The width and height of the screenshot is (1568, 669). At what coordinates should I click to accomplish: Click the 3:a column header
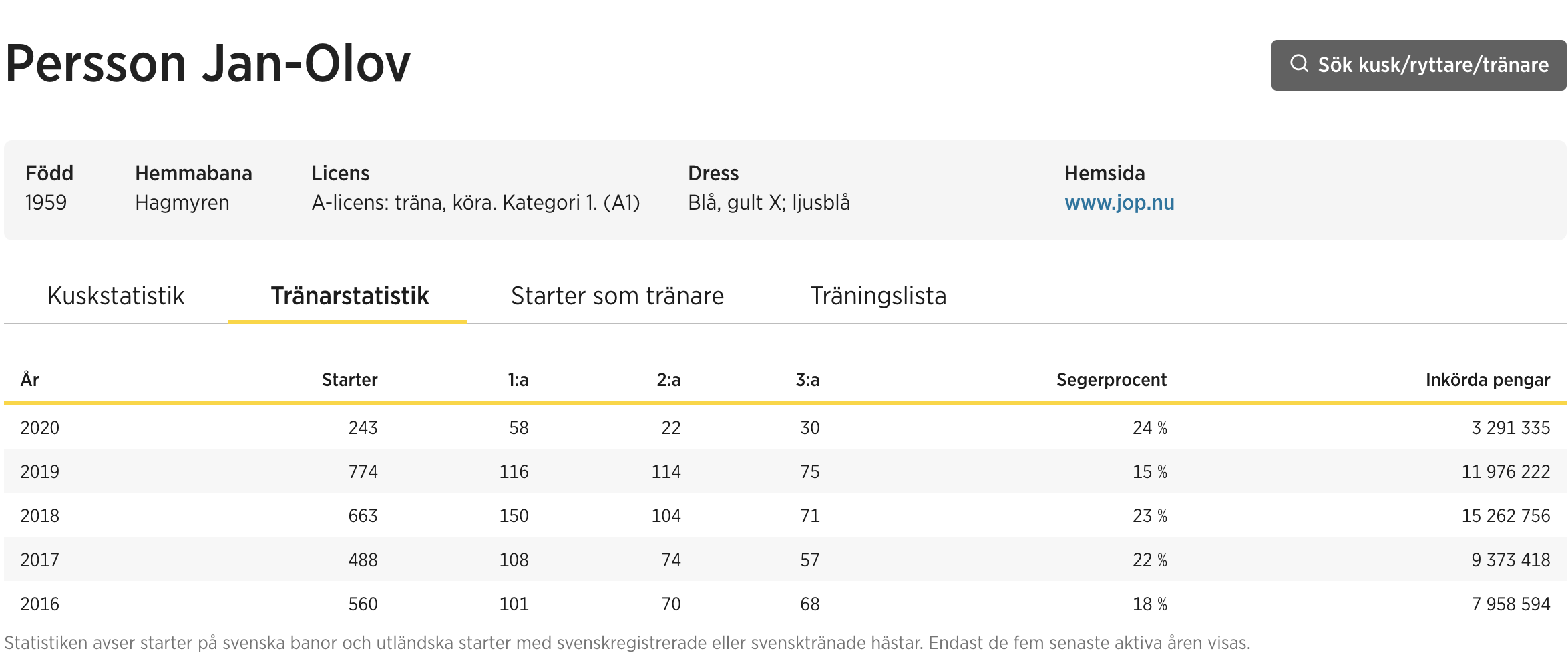coord(807,380)
